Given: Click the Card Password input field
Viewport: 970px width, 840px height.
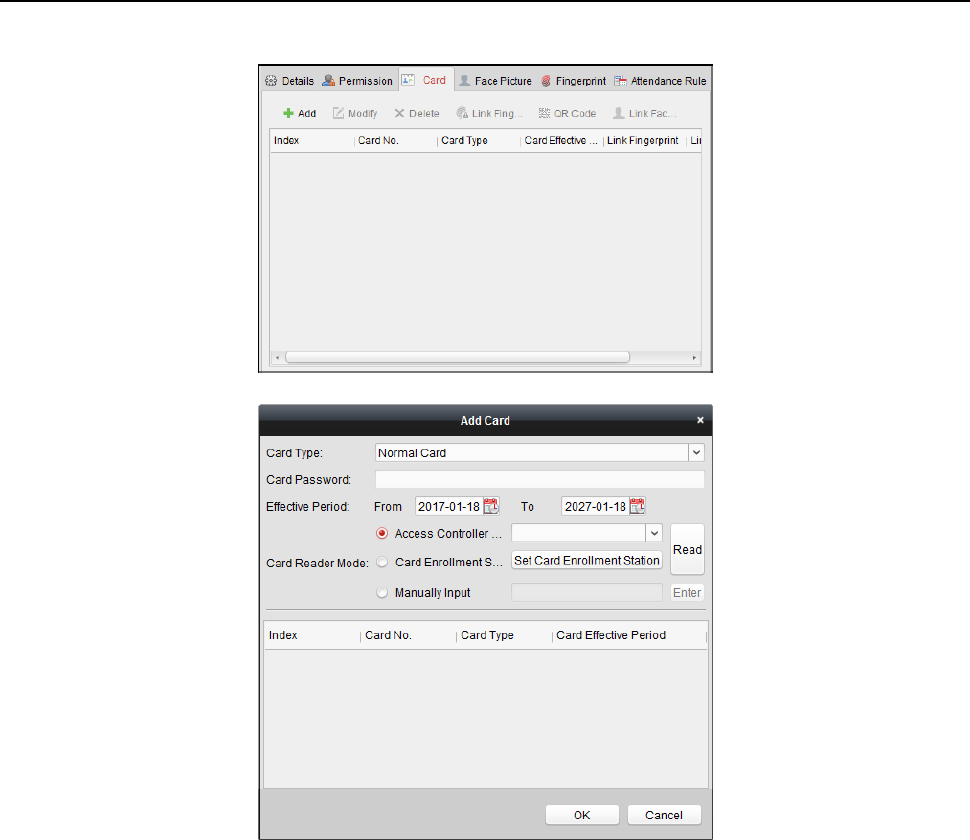Looking at the screenshot, I should pyautogui.click(x=539, y=479).
